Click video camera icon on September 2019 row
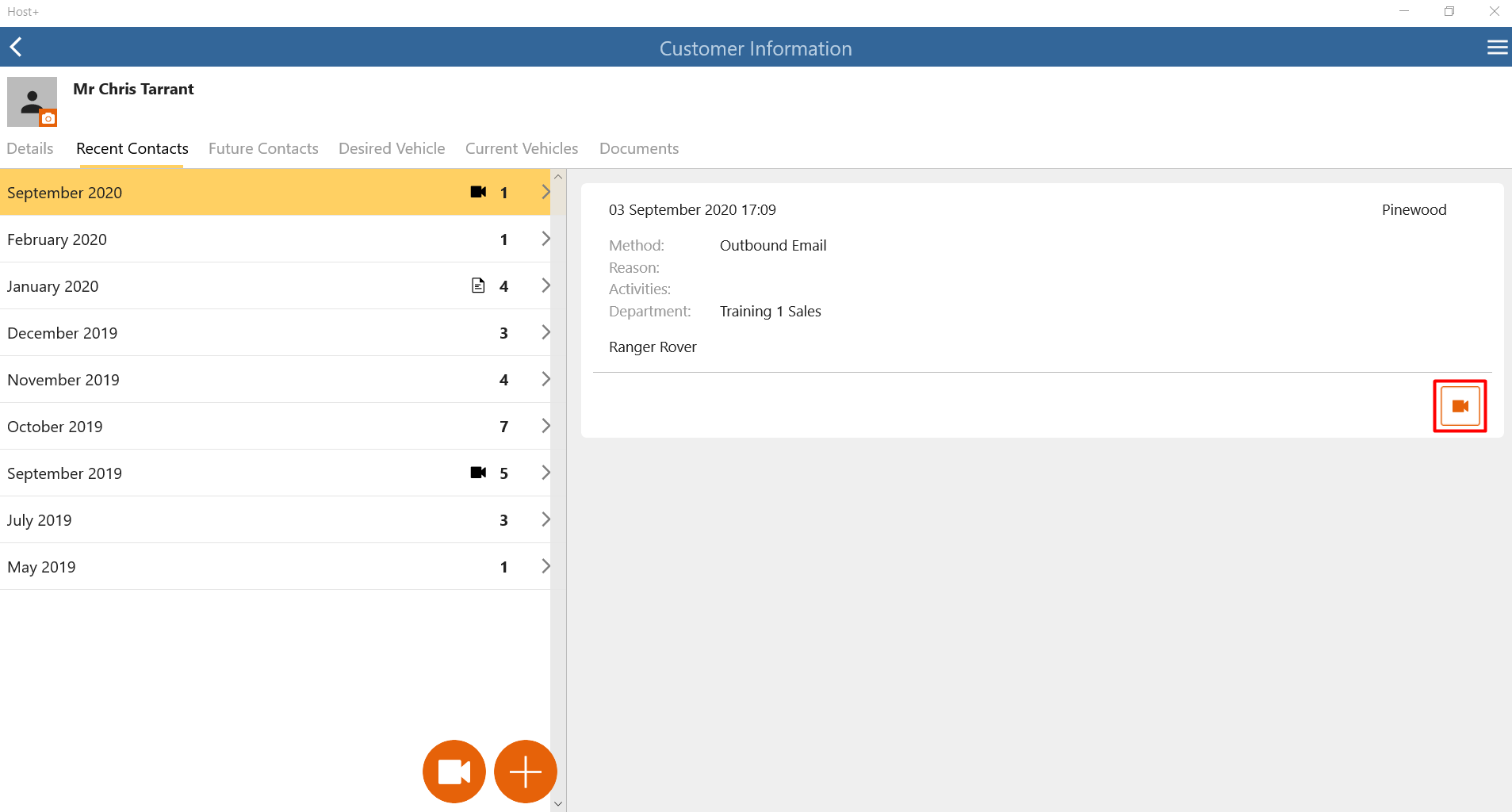The image size is (1512, 812). [478, 473]
